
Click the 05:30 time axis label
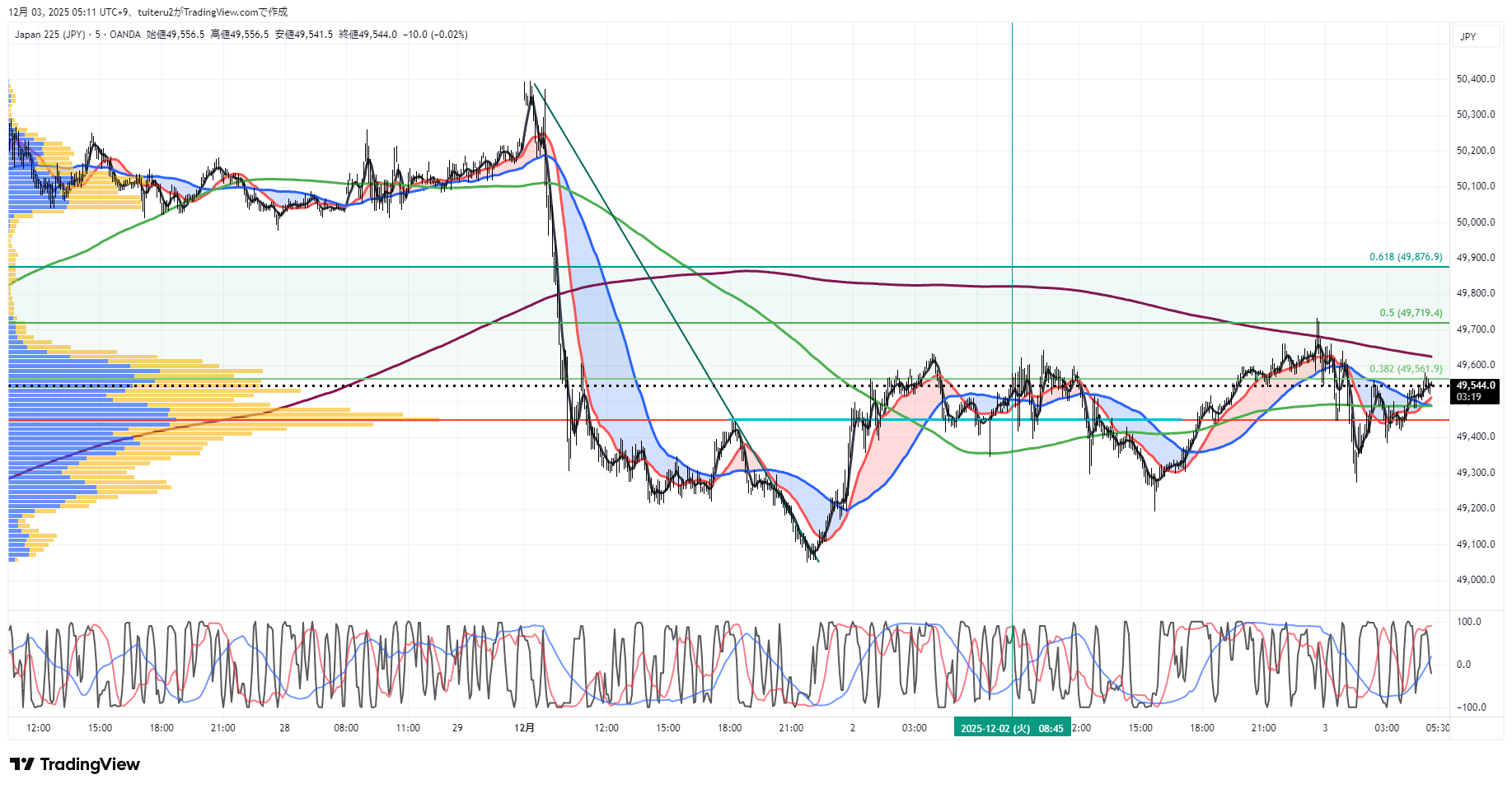pos(1437,728)
